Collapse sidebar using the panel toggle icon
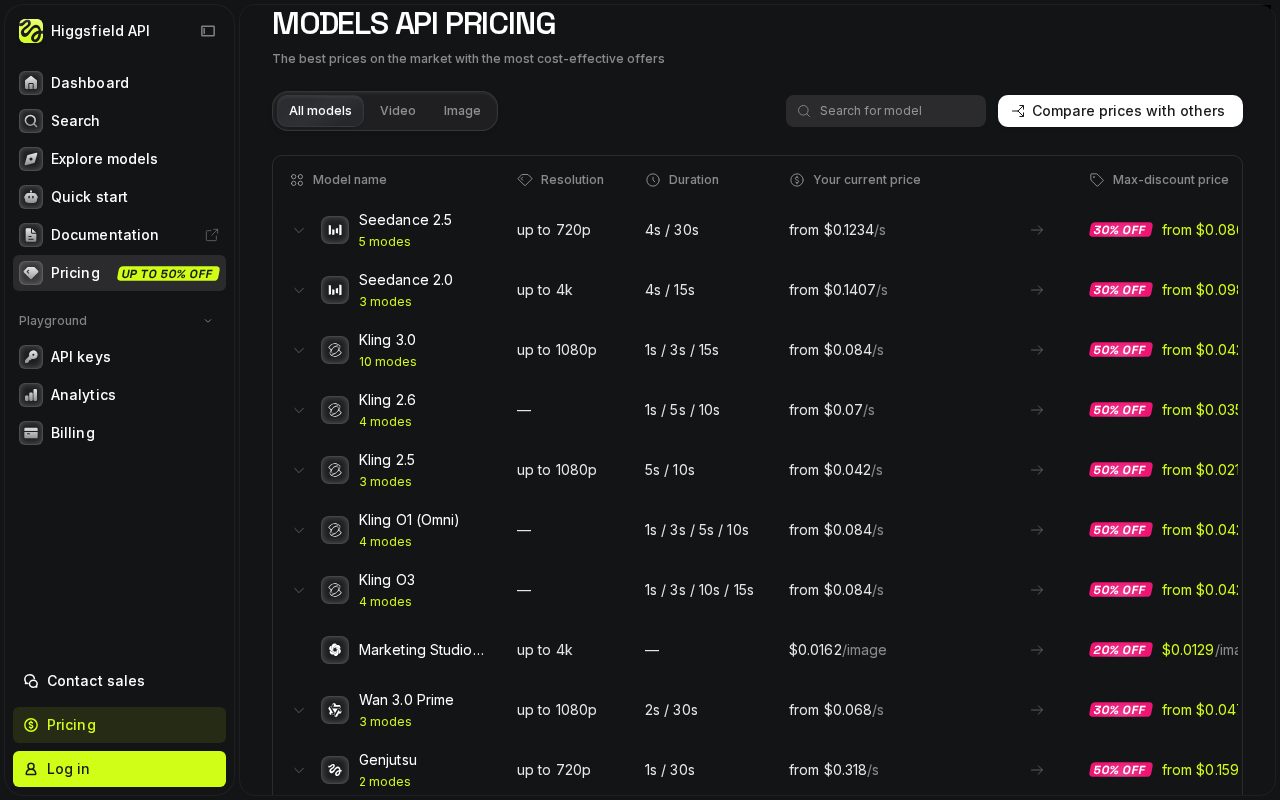The width and height of the screenshot is (1280, 800). pos(208,31)
